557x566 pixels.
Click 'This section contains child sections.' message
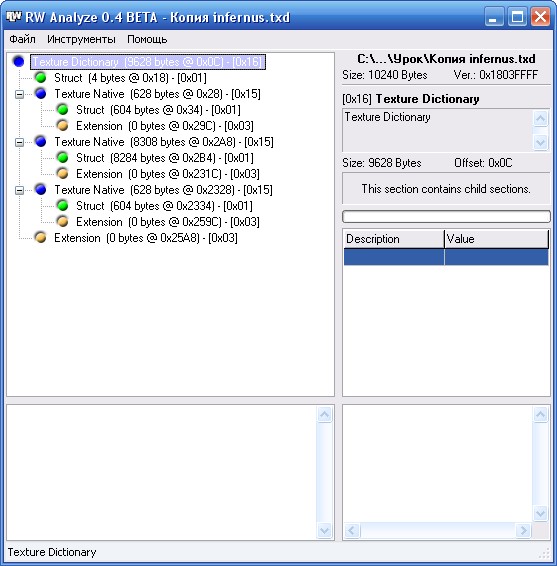pyautogui.click(x=446, y=189)
